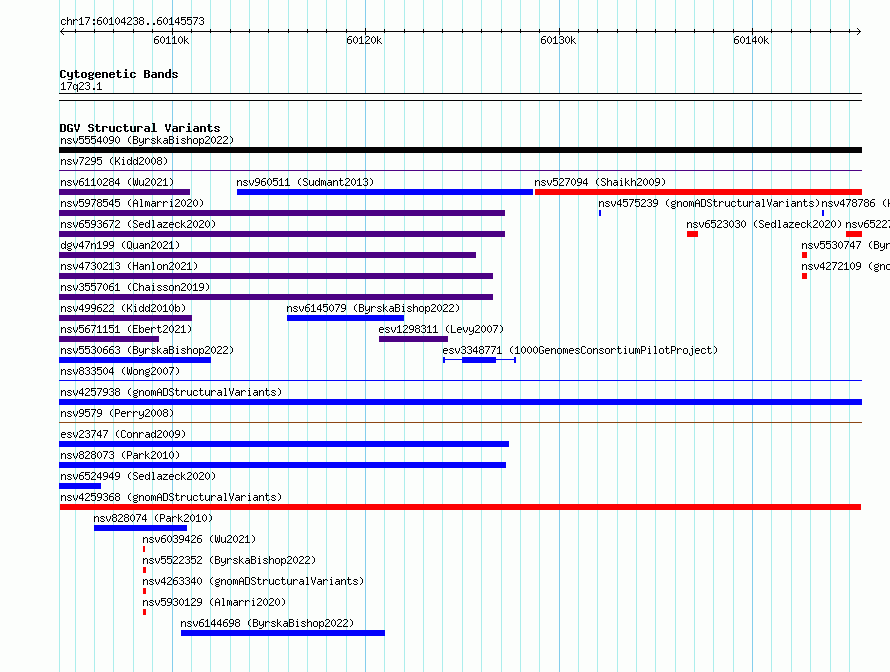Screen dimensions: 890x672
Task: Select the nsv6039426 (Wu2021) red marker
Action: 144,549
